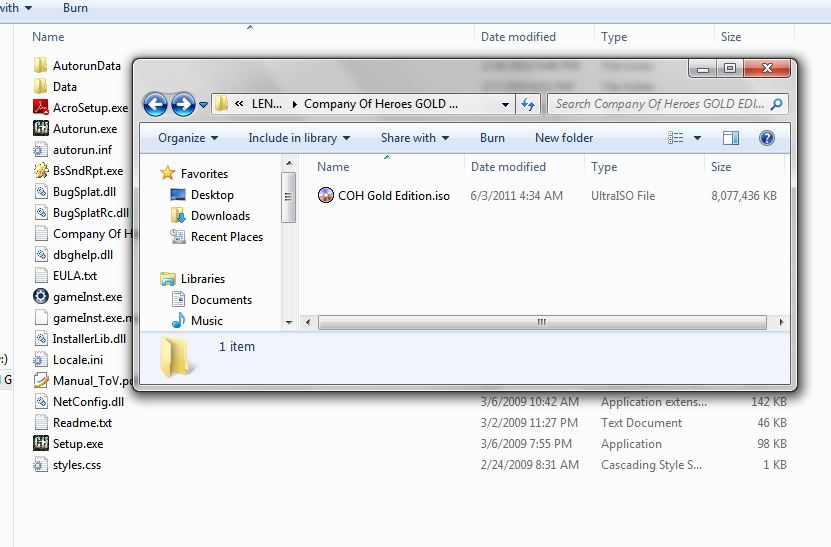The width and height of the screenshot is (831, 547).
Task: Click the horizontal scrollbar left arrow
Action: pyautogui.click(x=308, y=322)
